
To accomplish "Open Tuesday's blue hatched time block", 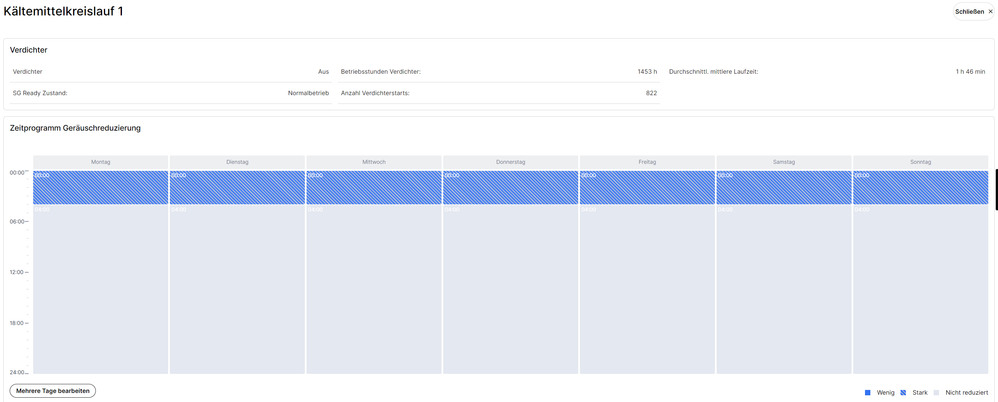I will point(237,188).
